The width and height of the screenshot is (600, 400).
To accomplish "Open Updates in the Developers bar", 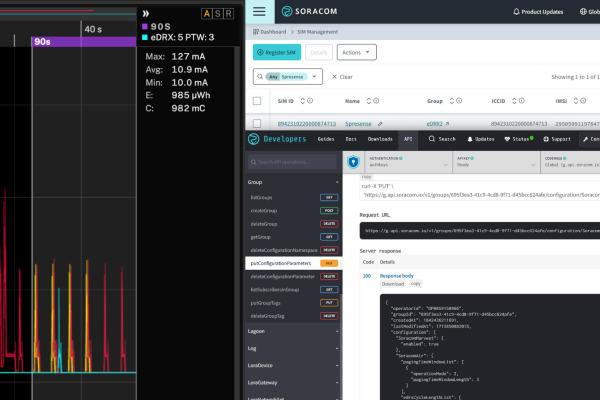I will point(470,139).
